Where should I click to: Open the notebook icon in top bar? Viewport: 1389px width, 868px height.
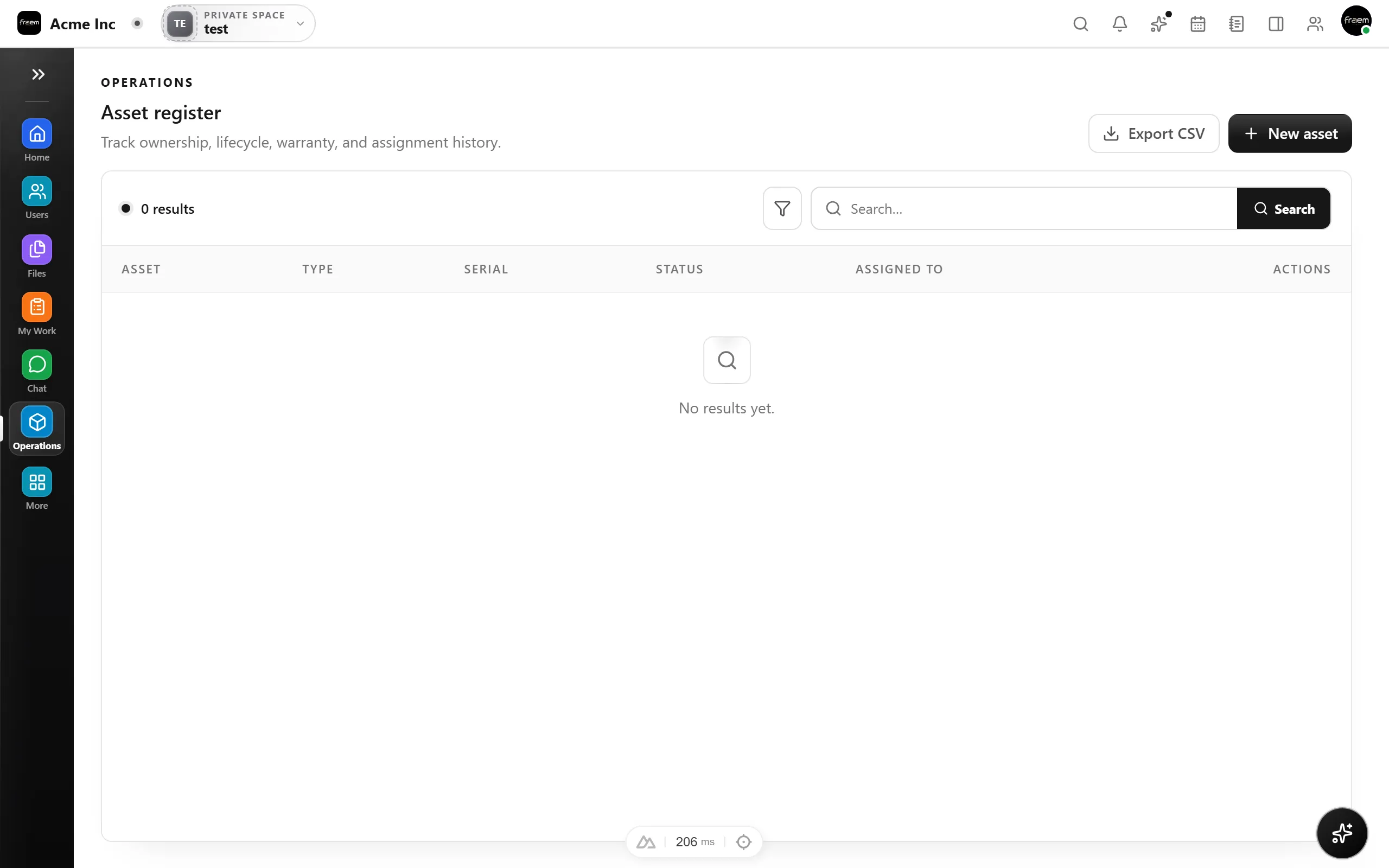coord(1237,23)
